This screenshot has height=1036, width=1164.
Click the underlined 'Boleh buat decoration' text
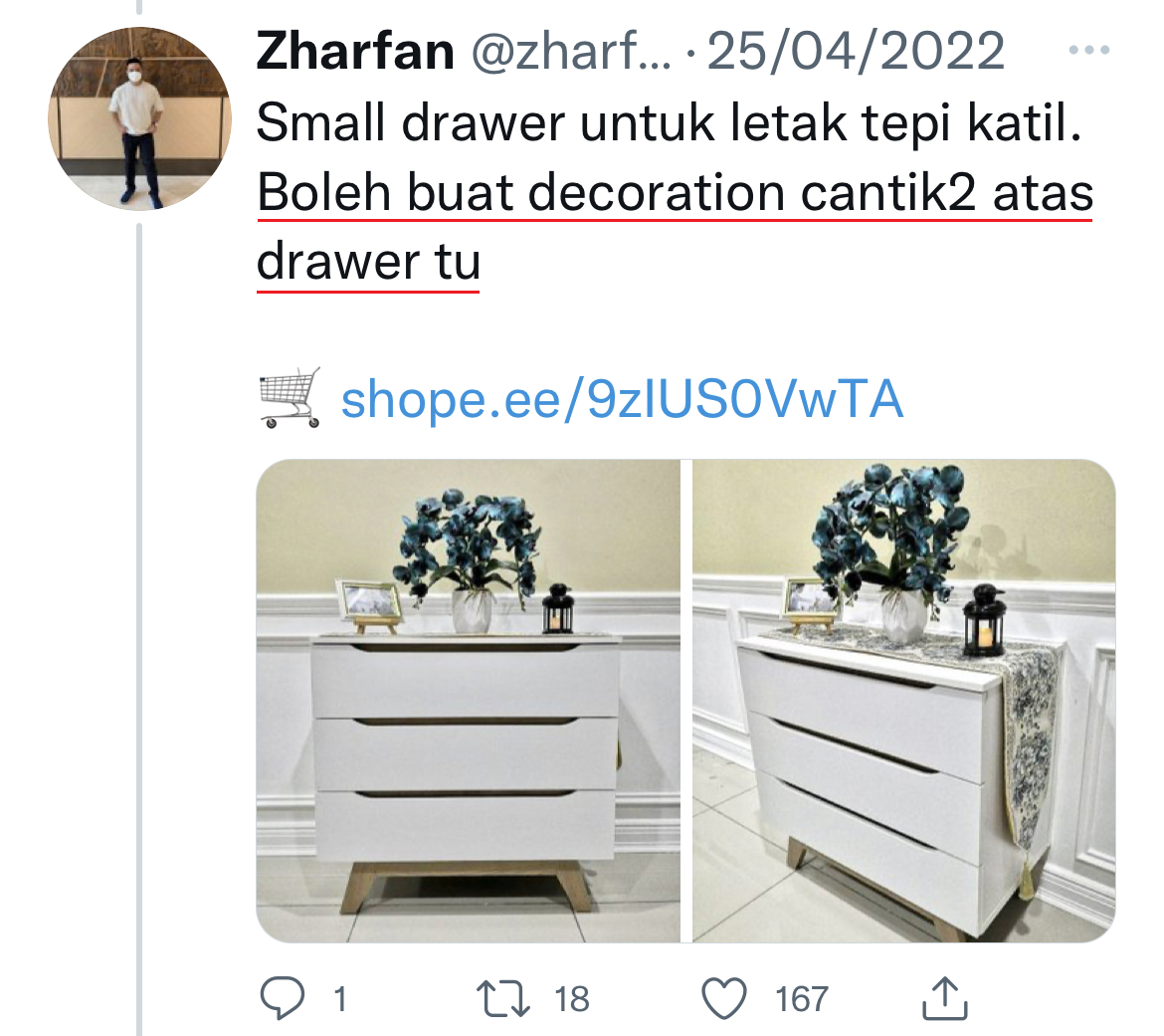coord(521,193)
